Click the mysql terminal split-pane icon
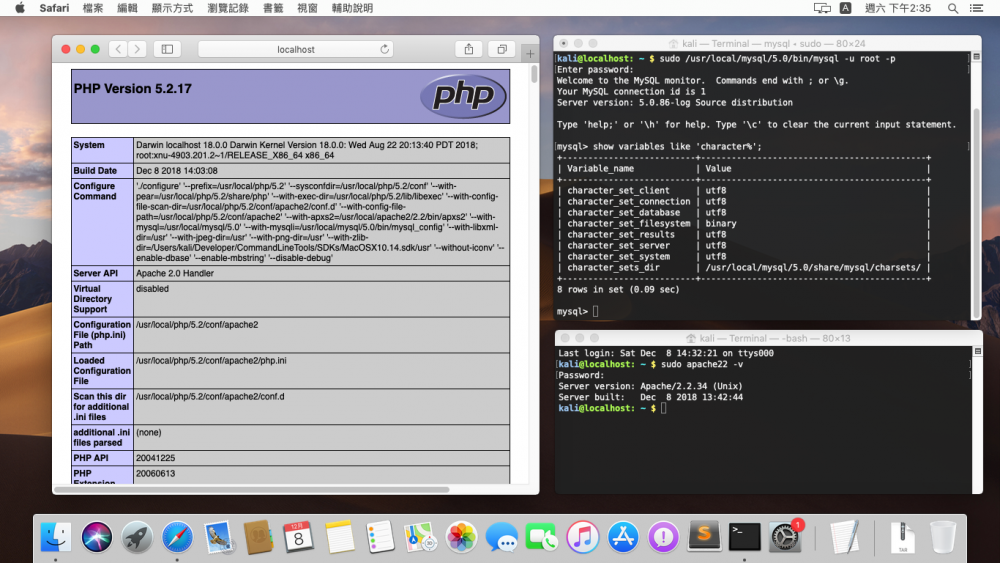Screen dimensions: 1000x563 pos(976,57)
